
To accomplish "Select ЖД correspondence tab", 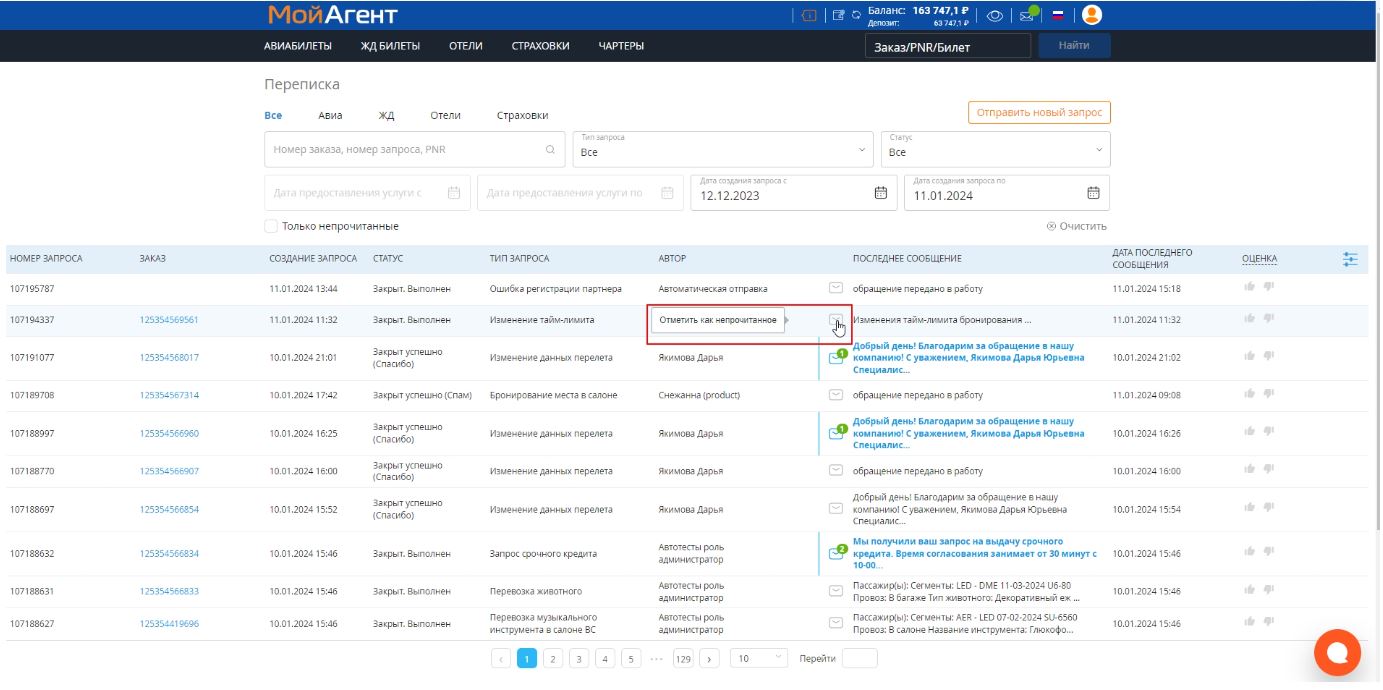I will (386, 115).
